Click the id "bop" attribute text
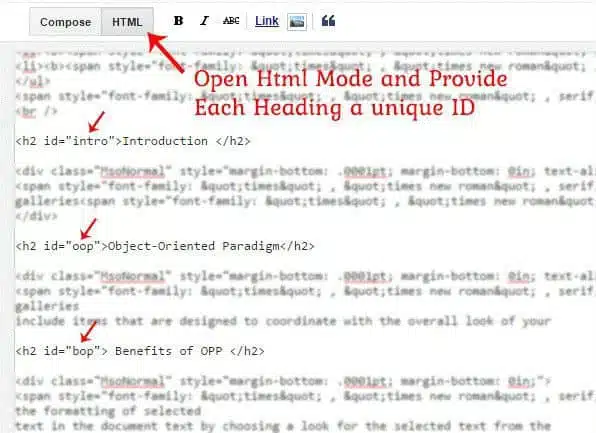Image resolution: width=596 pixels, height=433 pixels. coord(72,351)
